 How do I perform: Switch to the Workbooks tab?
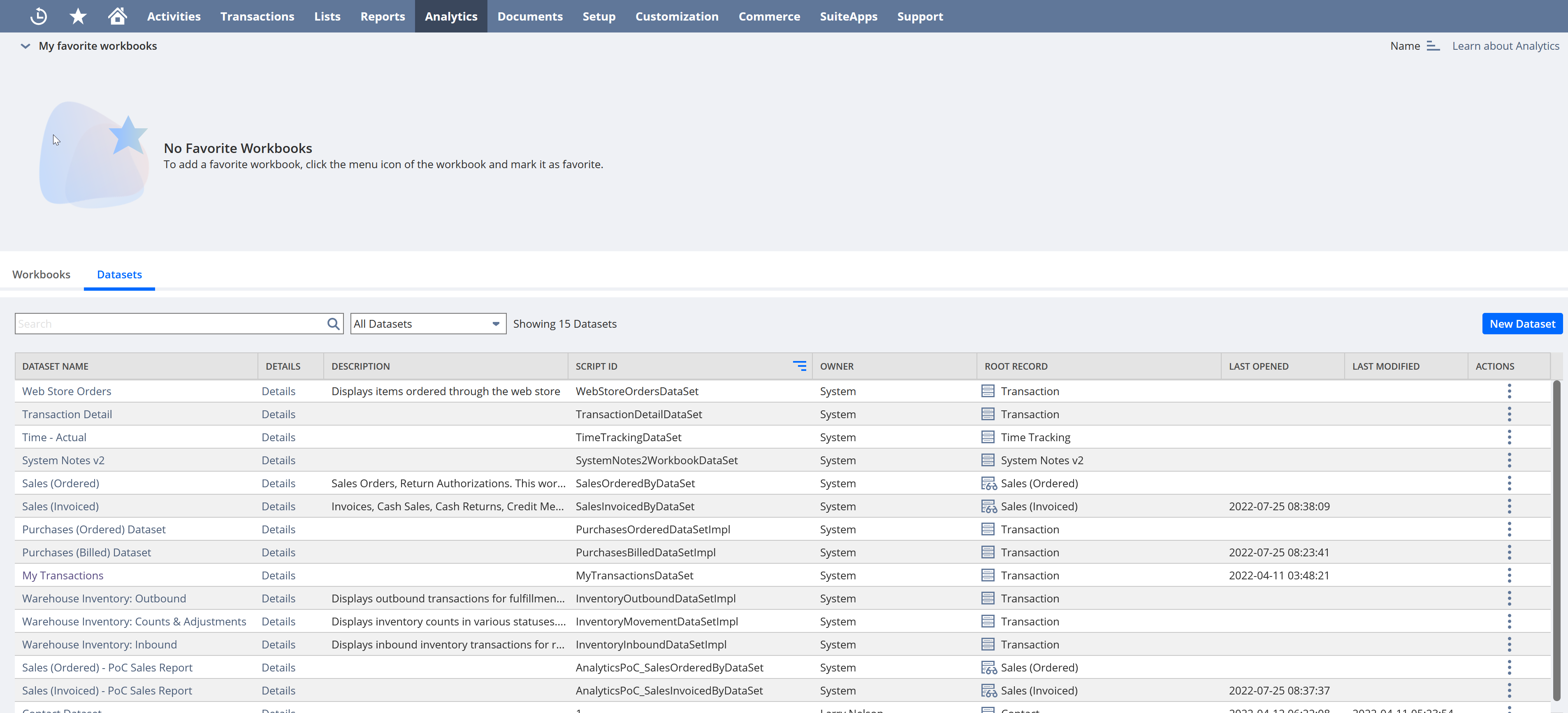[x=42, y=274]
